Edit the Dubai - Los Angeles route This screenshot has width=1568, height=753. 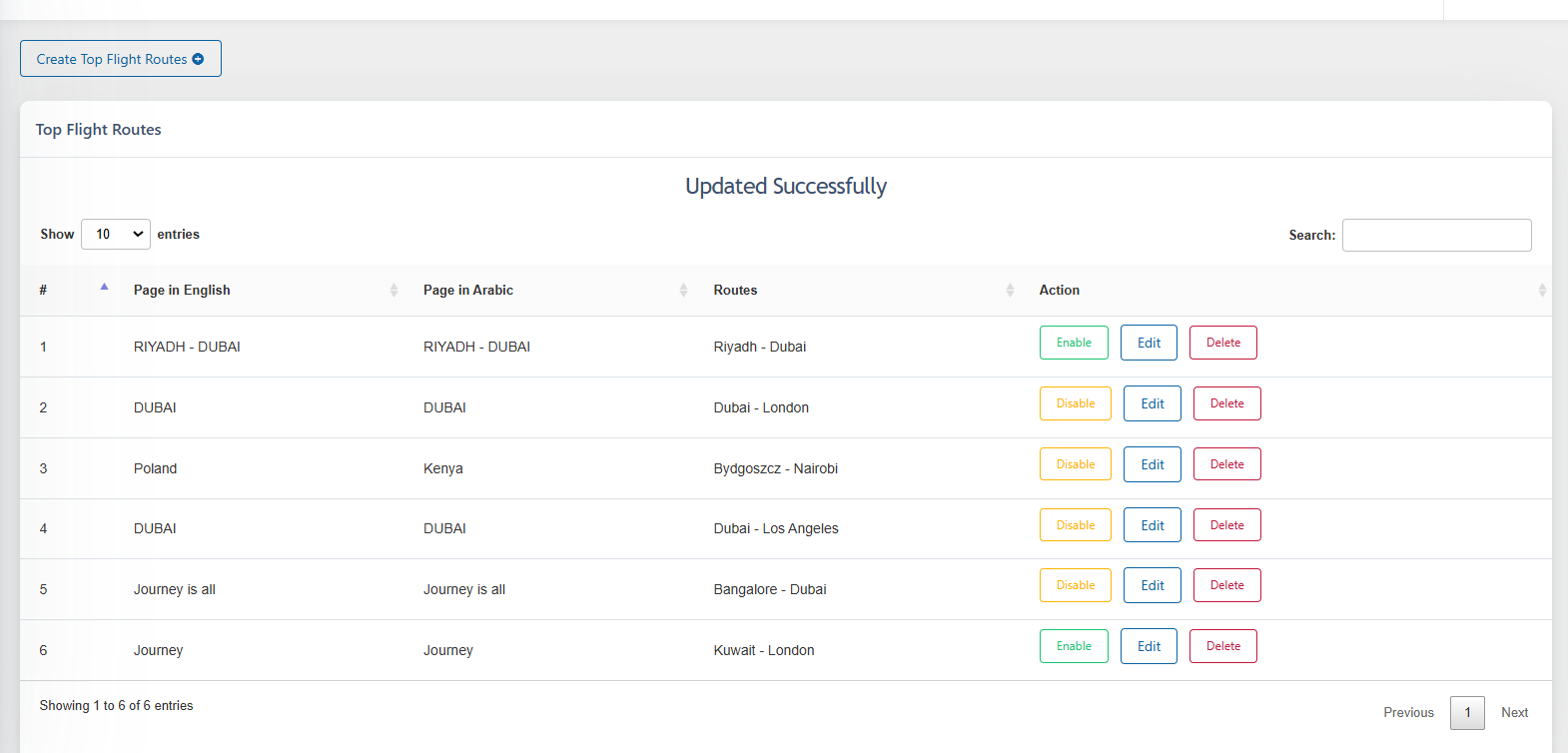1152,525
